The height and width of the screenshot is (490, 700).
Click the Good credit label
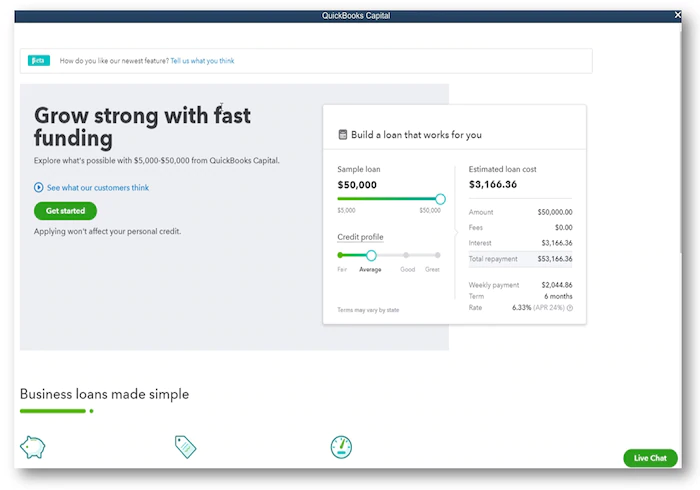408,270
